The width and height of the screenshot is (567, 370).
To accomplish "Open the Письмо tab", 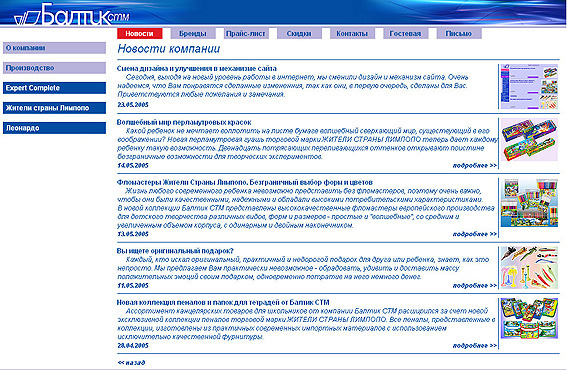I will 459,33.
